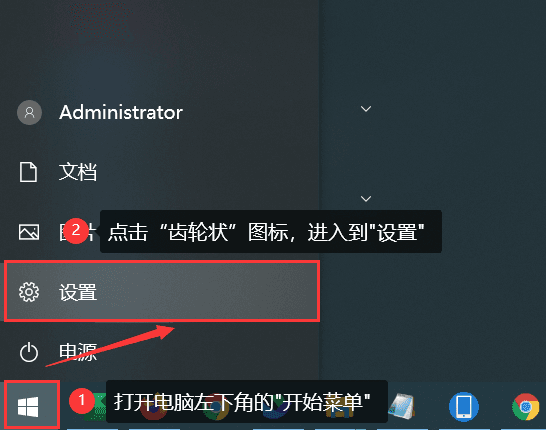Image resolution: width=546 pixels, height=430 pixels.
Task: Expand the lower chevron arrow
Action: (366, 198)
